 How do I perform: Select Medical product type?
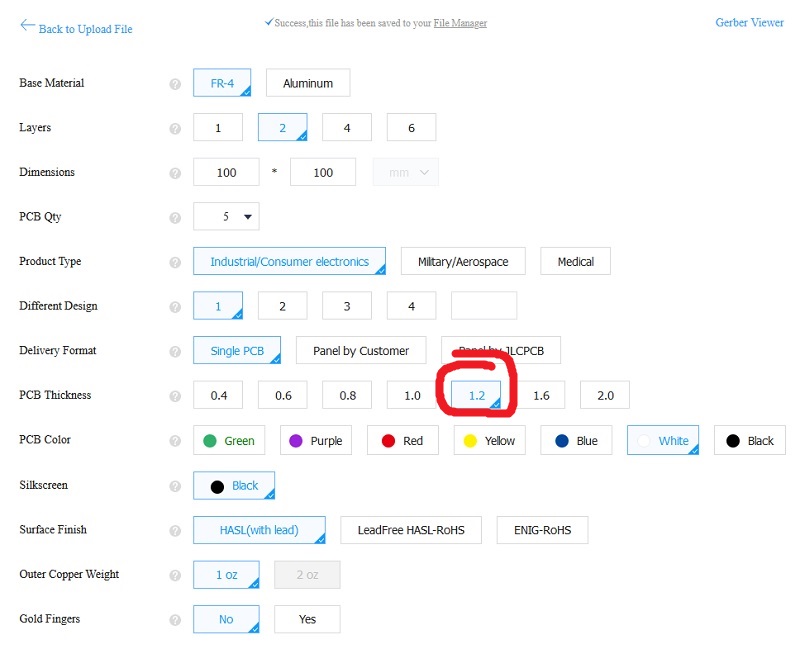coord(576,261)
